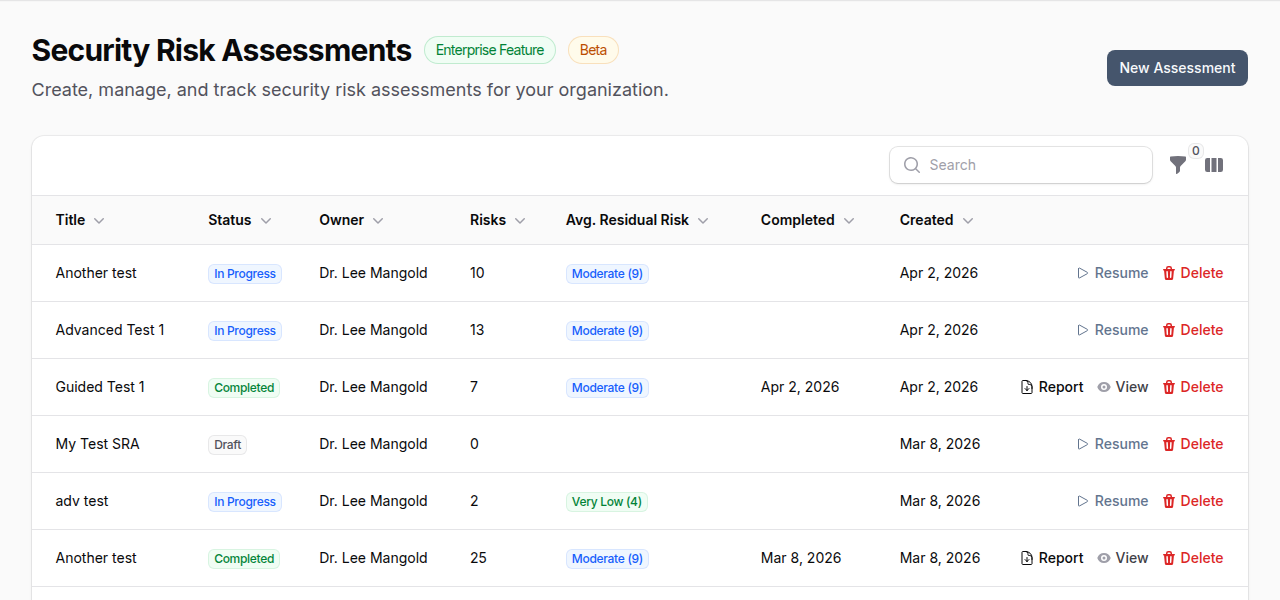Download the Report for the completed Another test
1280x600 pixels.
point(1051,557)
